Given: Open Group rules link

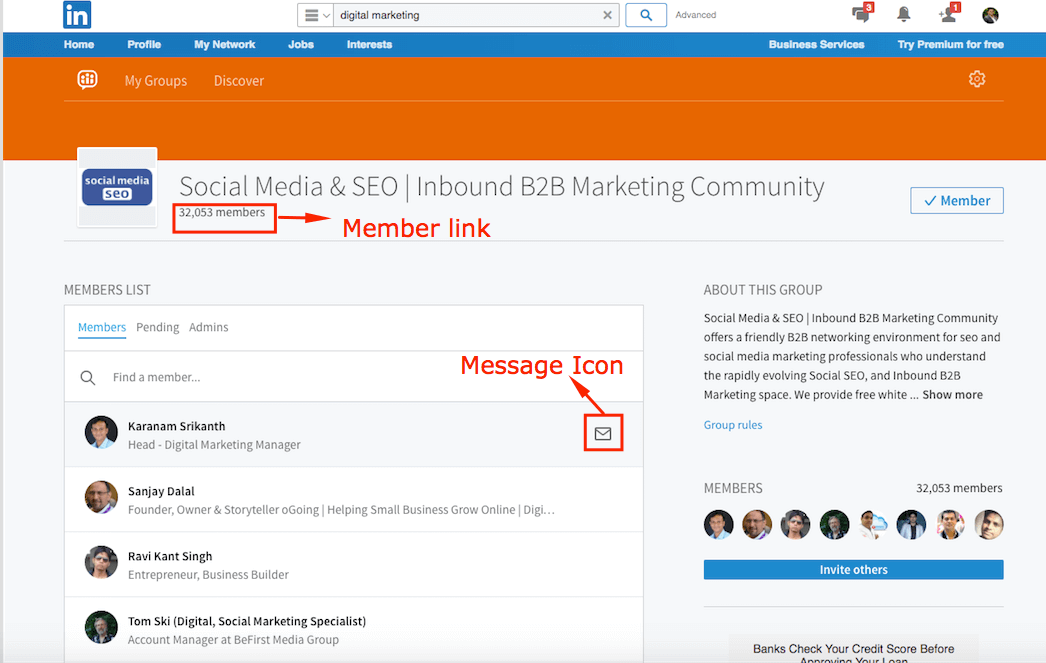Looking at the screenshot, I should point(733,425).
